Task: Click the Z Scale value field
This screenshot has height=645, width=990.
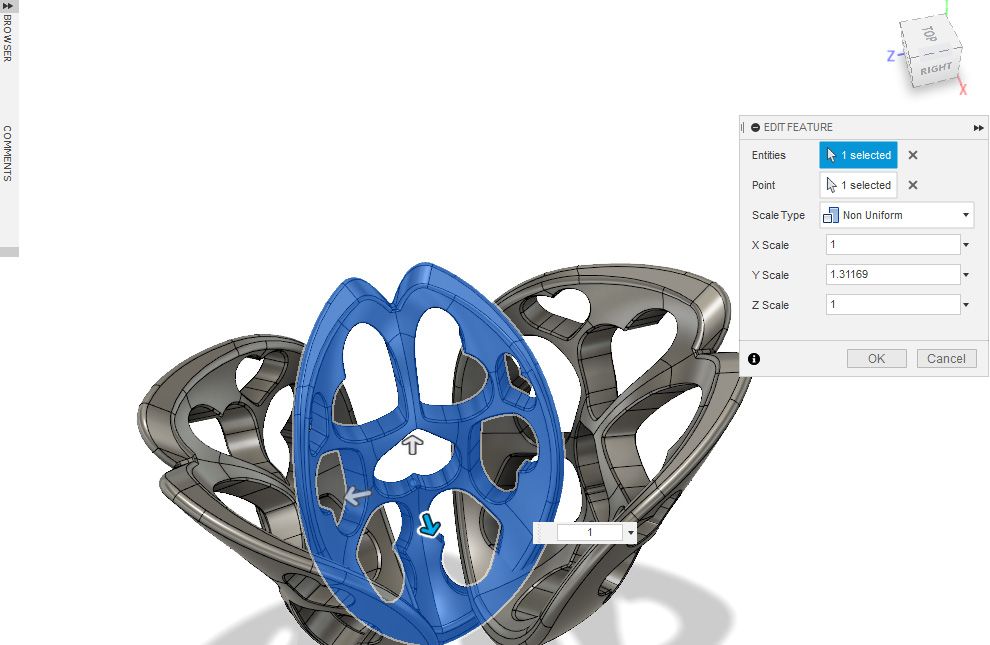Action: (x=890, y=304)
